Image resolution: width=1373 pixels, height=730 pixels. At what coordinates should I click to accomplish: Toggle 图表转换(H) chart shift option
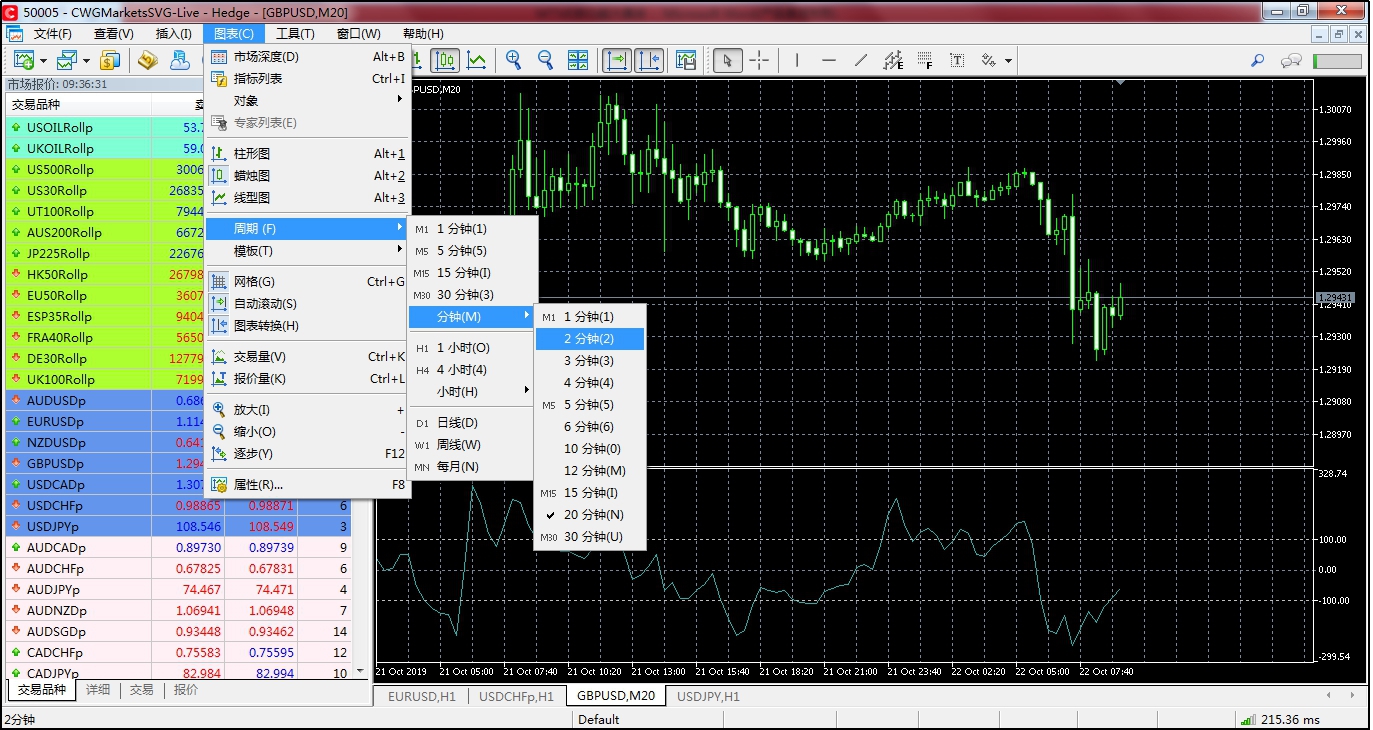tap(307, 326)
